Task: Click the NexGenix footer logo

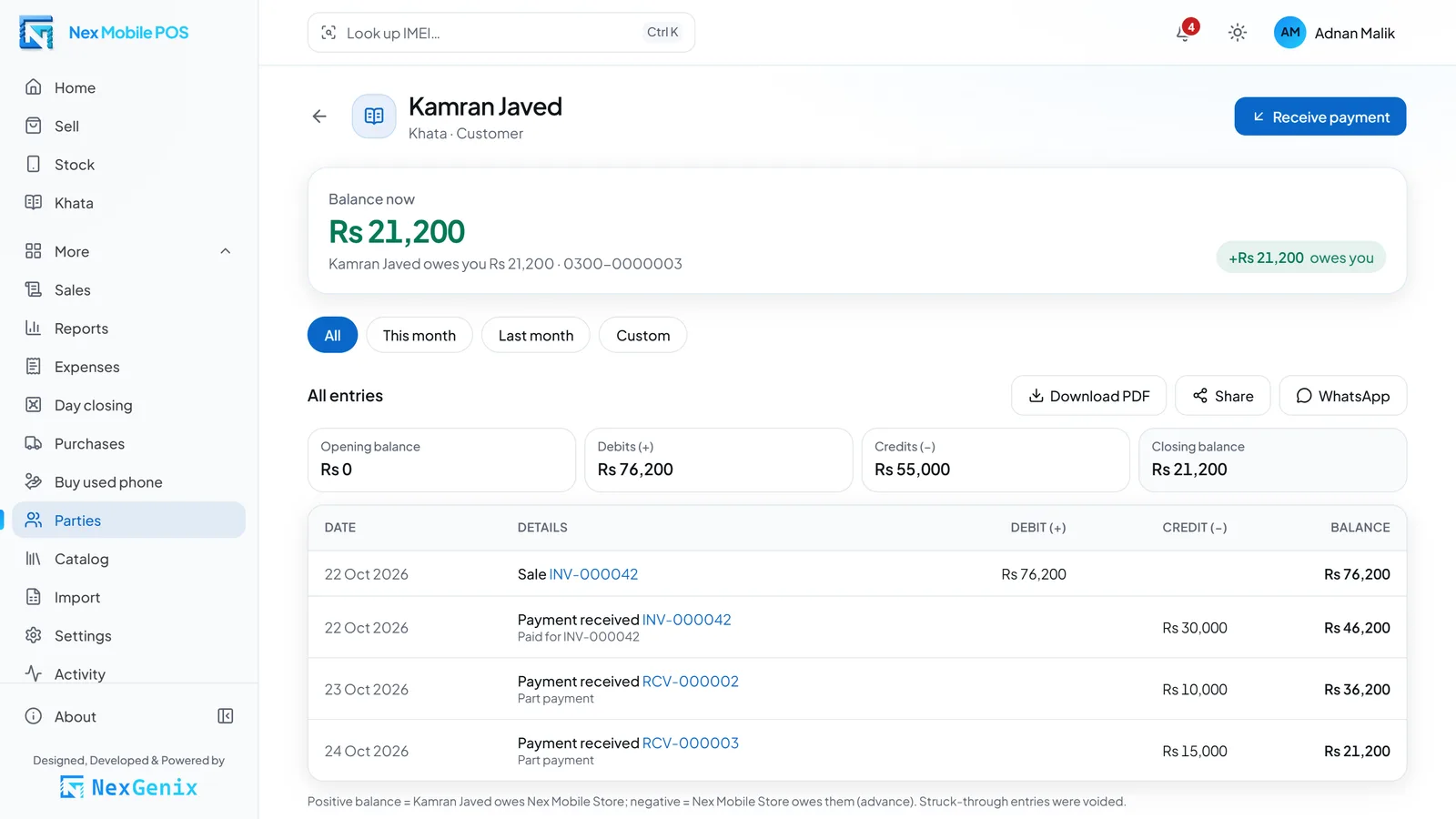Action: point(128,787)
